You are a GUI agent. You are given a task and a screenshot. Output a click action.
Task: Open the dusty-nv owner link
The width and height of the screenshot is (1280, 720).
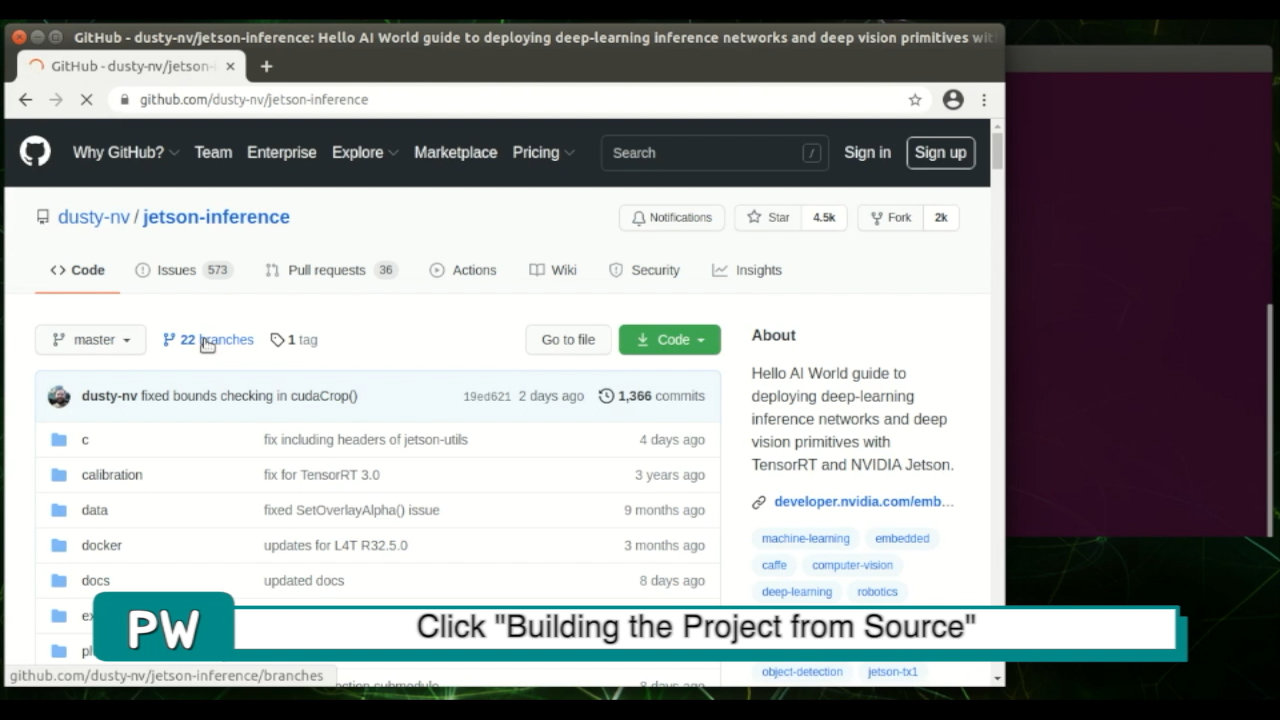tap(94, 217)
